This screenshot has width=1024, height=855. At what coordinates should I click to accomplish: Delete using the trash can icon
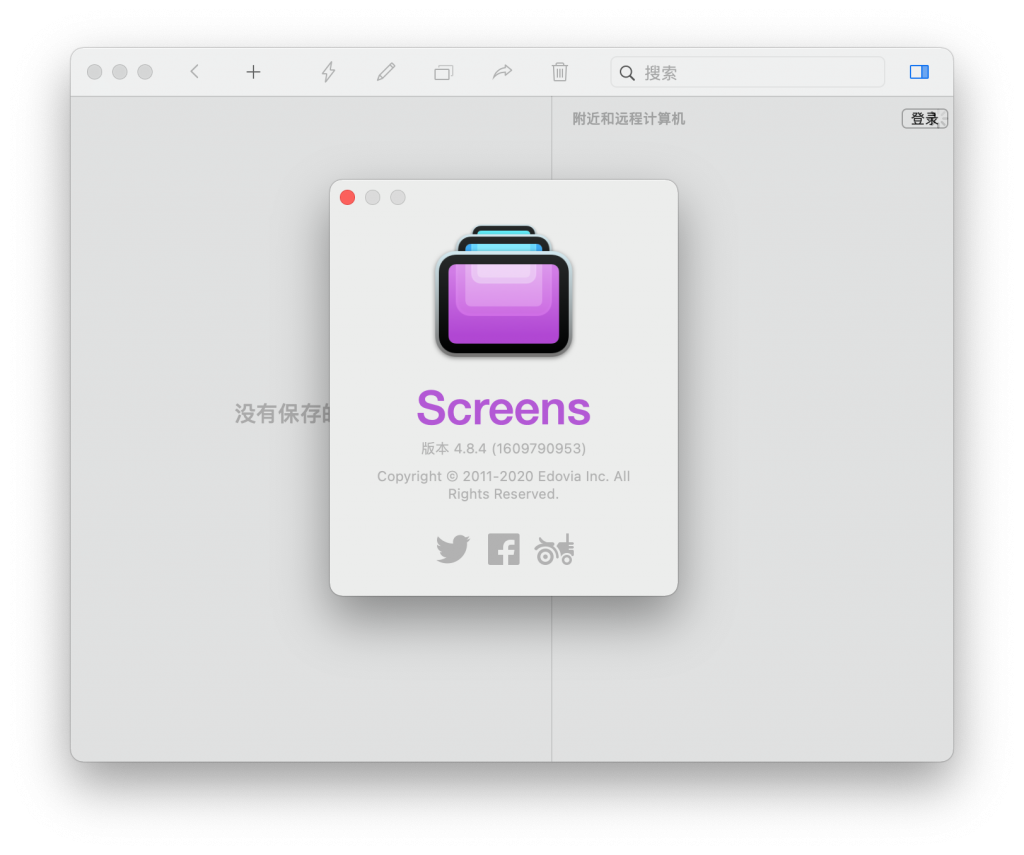point(560,72)
